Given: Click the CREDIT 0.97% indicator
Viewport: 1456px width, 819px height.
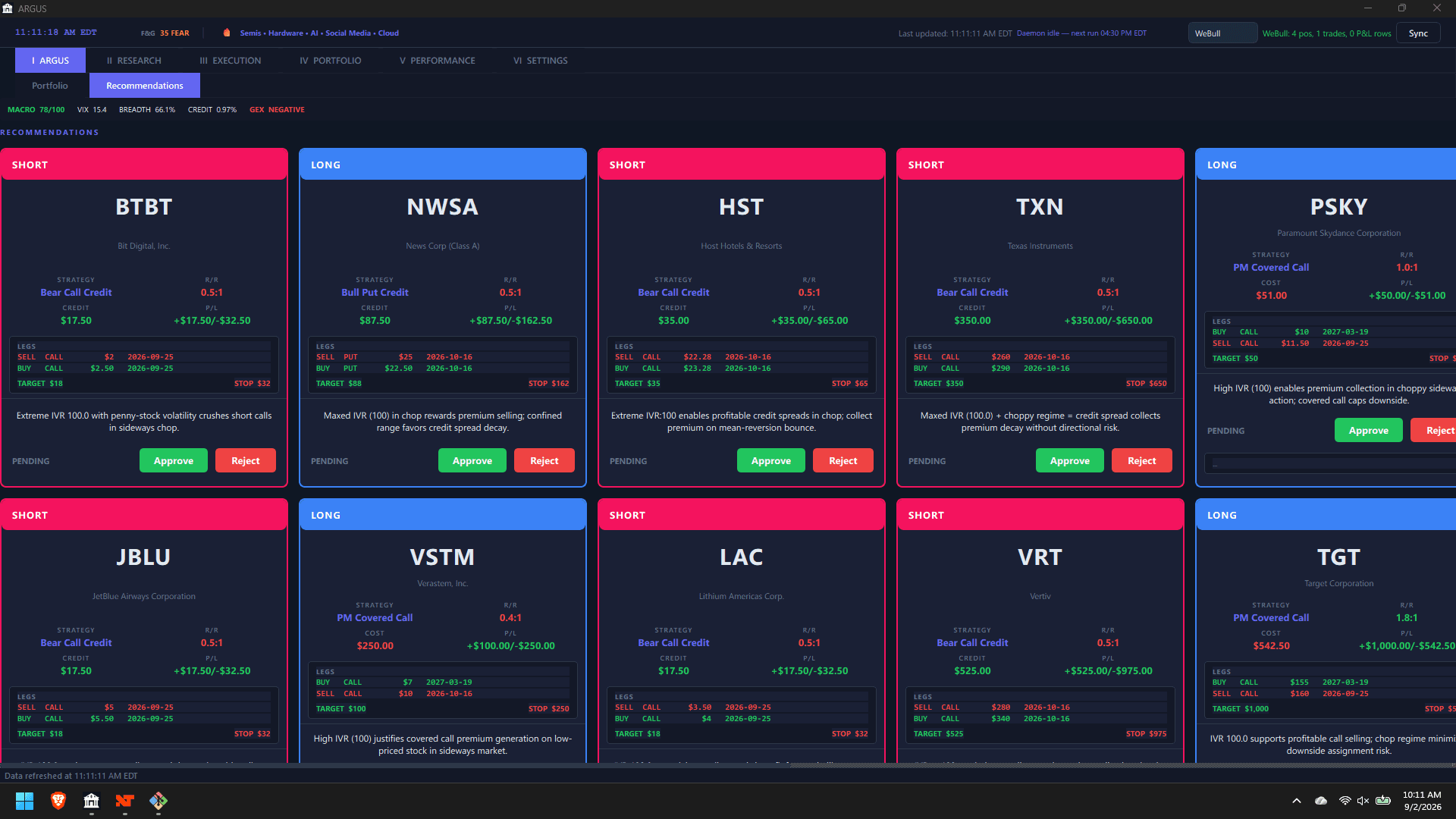Looking at the screenshot, I should 212,110.
